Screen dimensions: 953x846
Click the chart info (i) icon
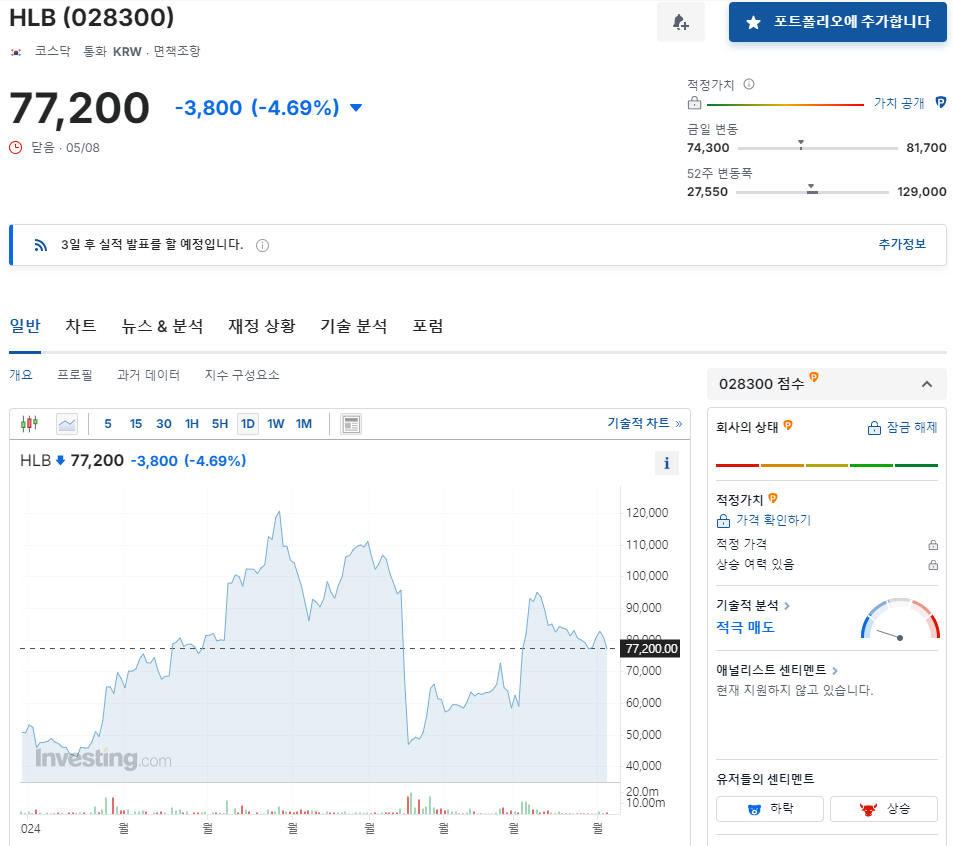(666, 462)
